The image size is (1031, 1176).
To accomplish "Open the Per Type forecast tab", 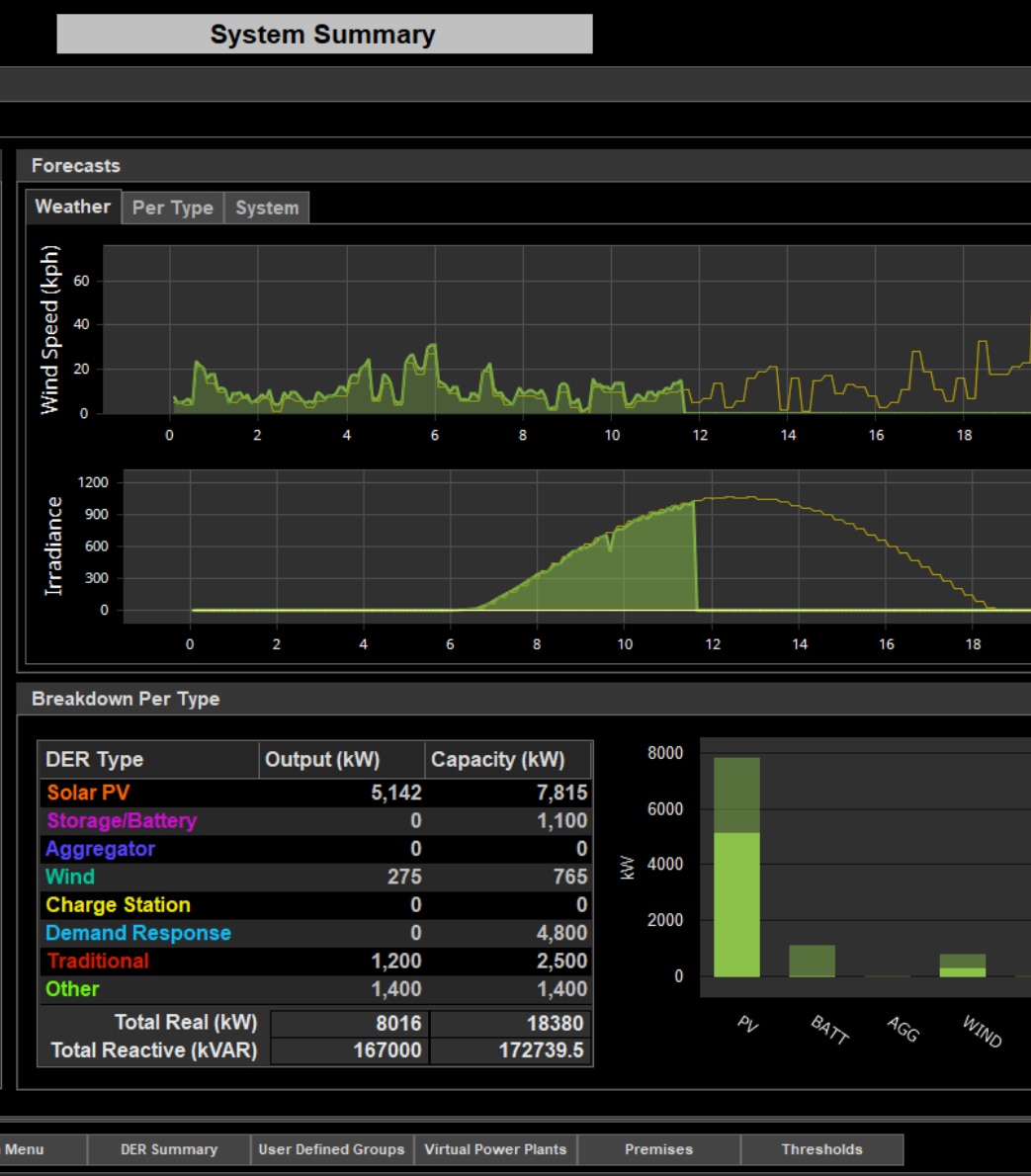I will click(172, 209).
